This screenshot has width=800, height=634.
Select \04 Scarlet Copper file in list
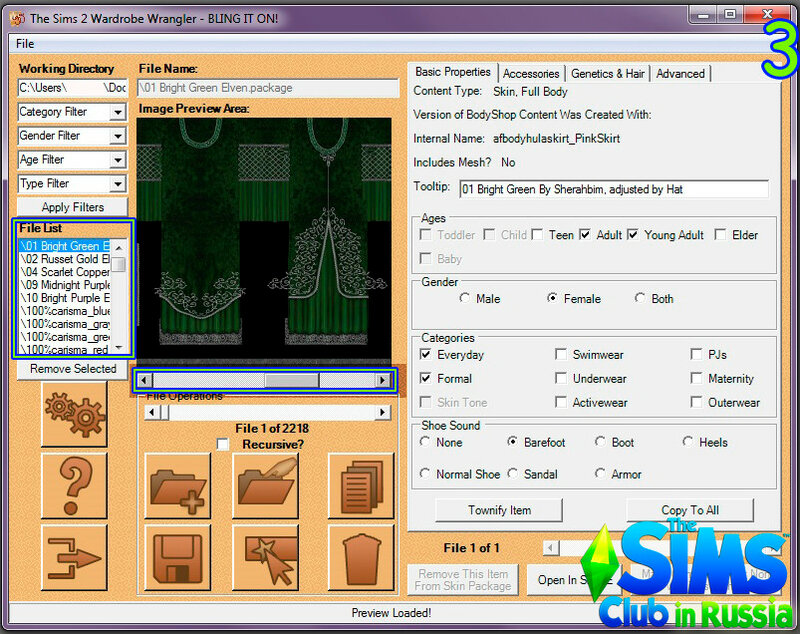point(65,272)
